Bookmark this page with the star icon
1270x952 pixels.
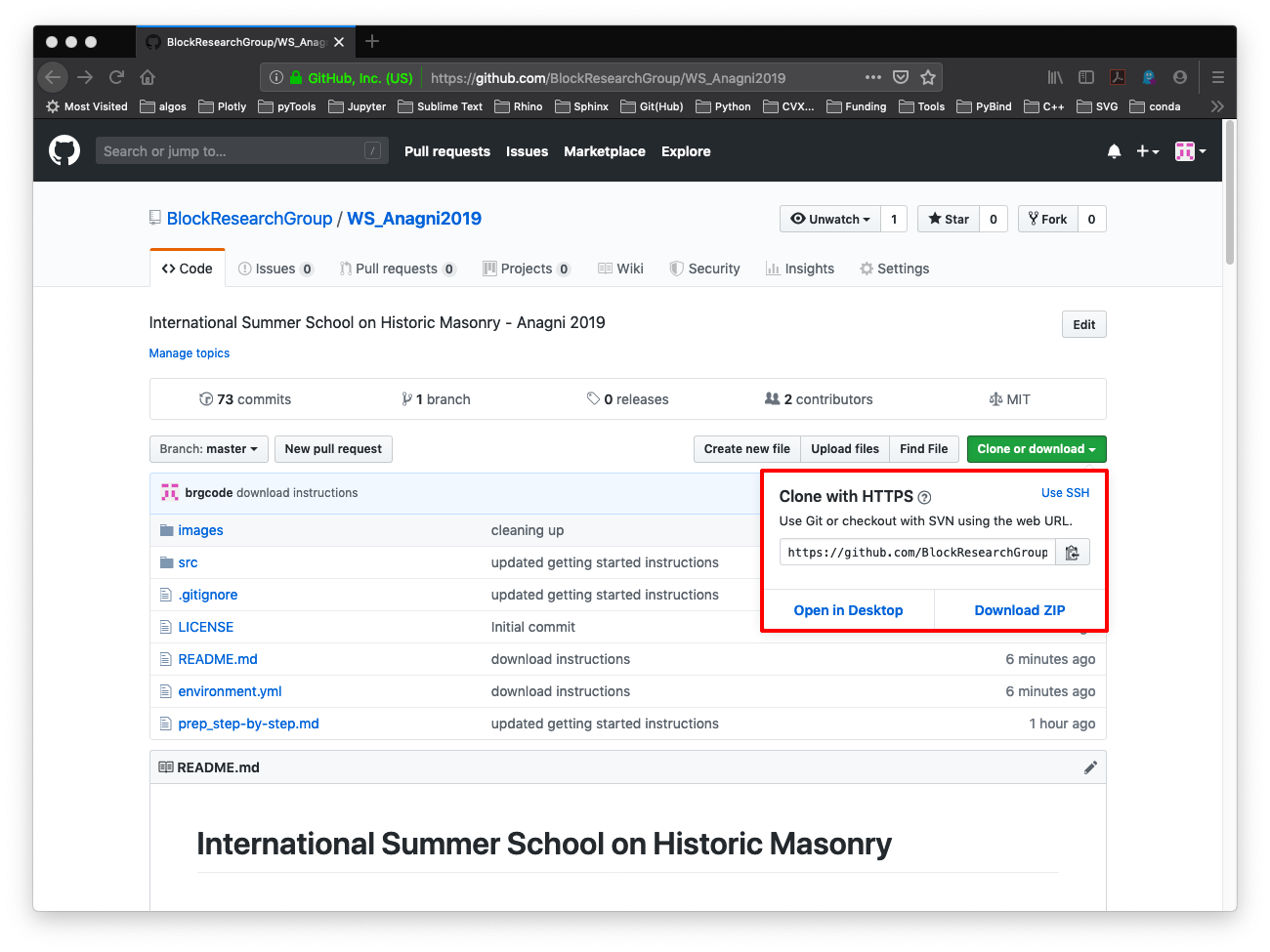tap(928, 77)
